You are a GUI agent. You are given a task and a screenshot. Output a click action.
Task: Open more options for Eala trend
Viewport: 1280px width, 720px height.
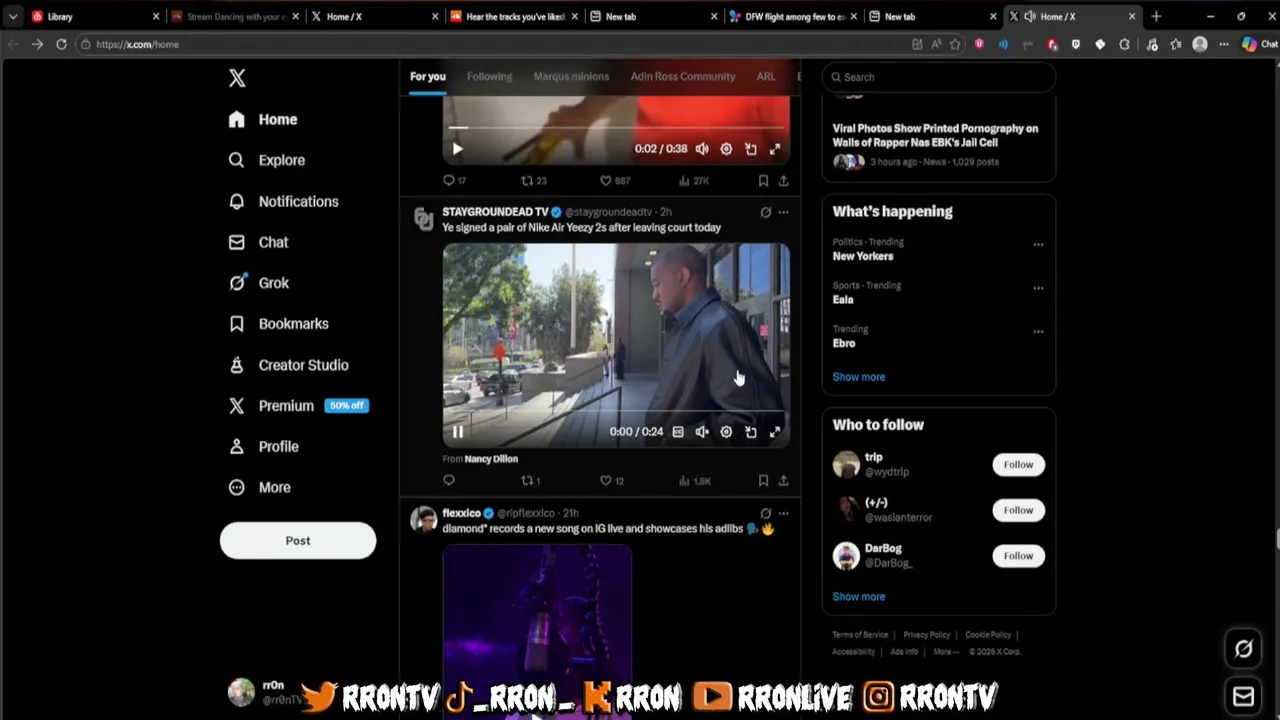(x=1038, y=288)
